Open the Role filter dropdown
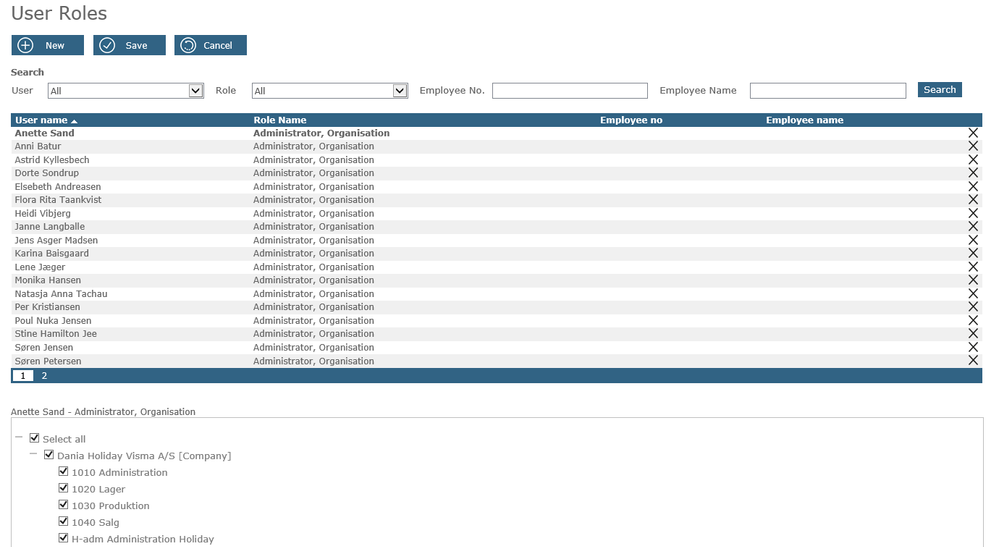Image resolution: width=999 pixels, height=547 pixels. point(399,90)
